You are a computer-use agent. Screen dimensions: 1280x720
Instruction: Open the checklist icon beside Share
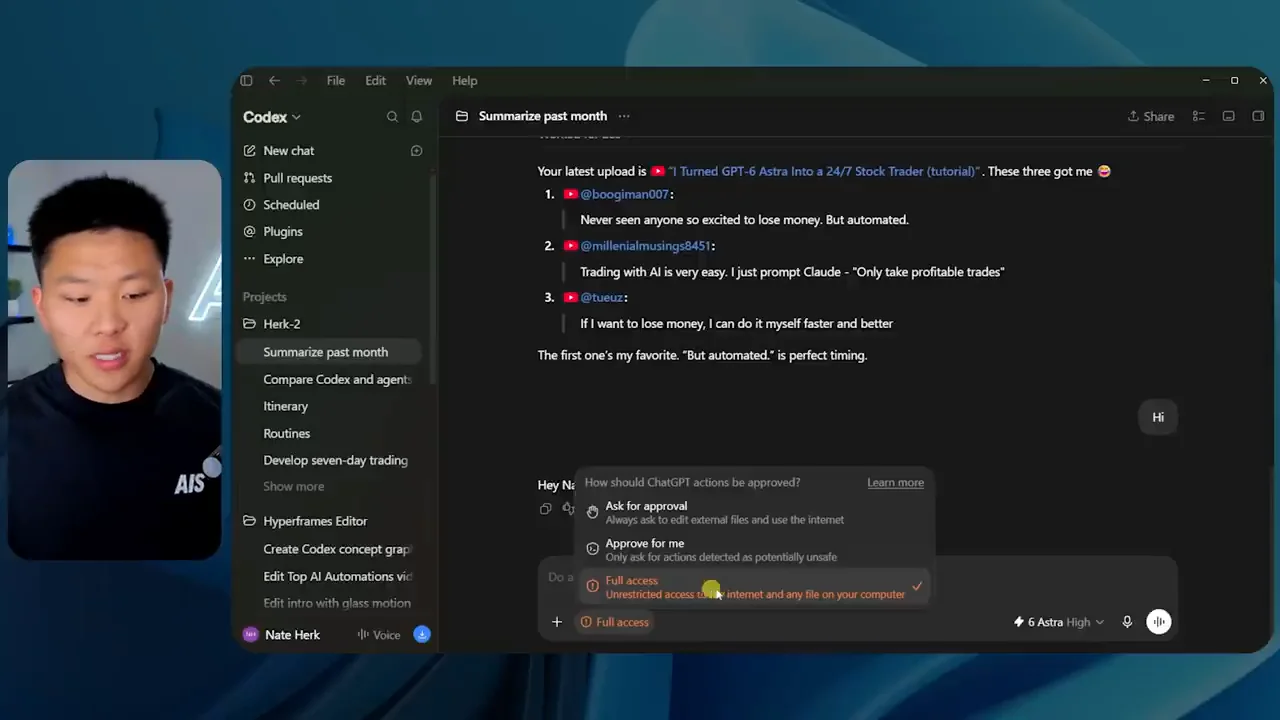1199,116
